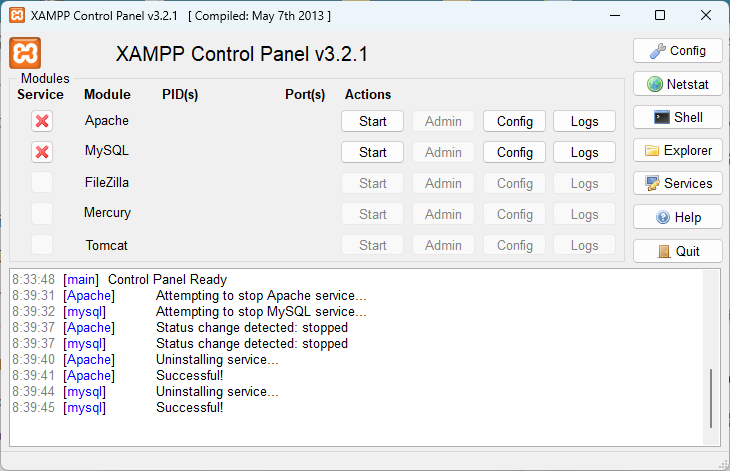Open the Help button
Viewport: 730px width, 471px height.
tap(677, 217)
